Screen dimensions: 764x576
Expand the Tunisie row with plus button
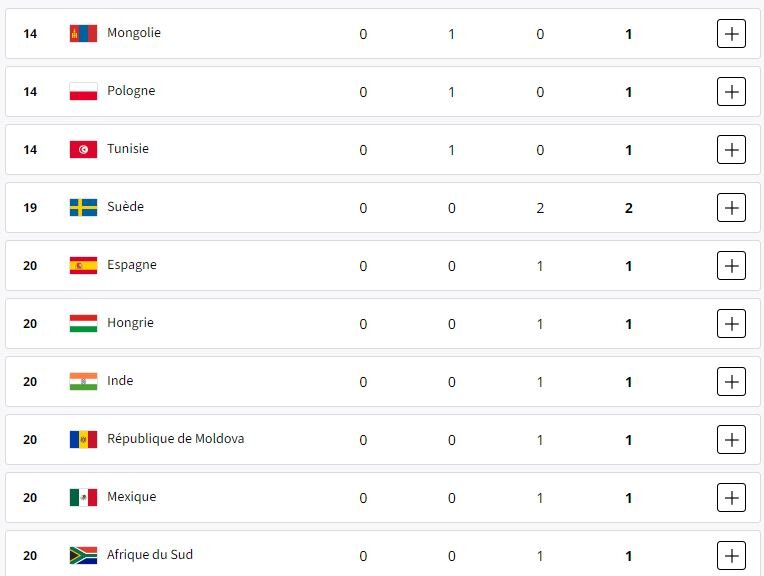(x=731, y=150)
